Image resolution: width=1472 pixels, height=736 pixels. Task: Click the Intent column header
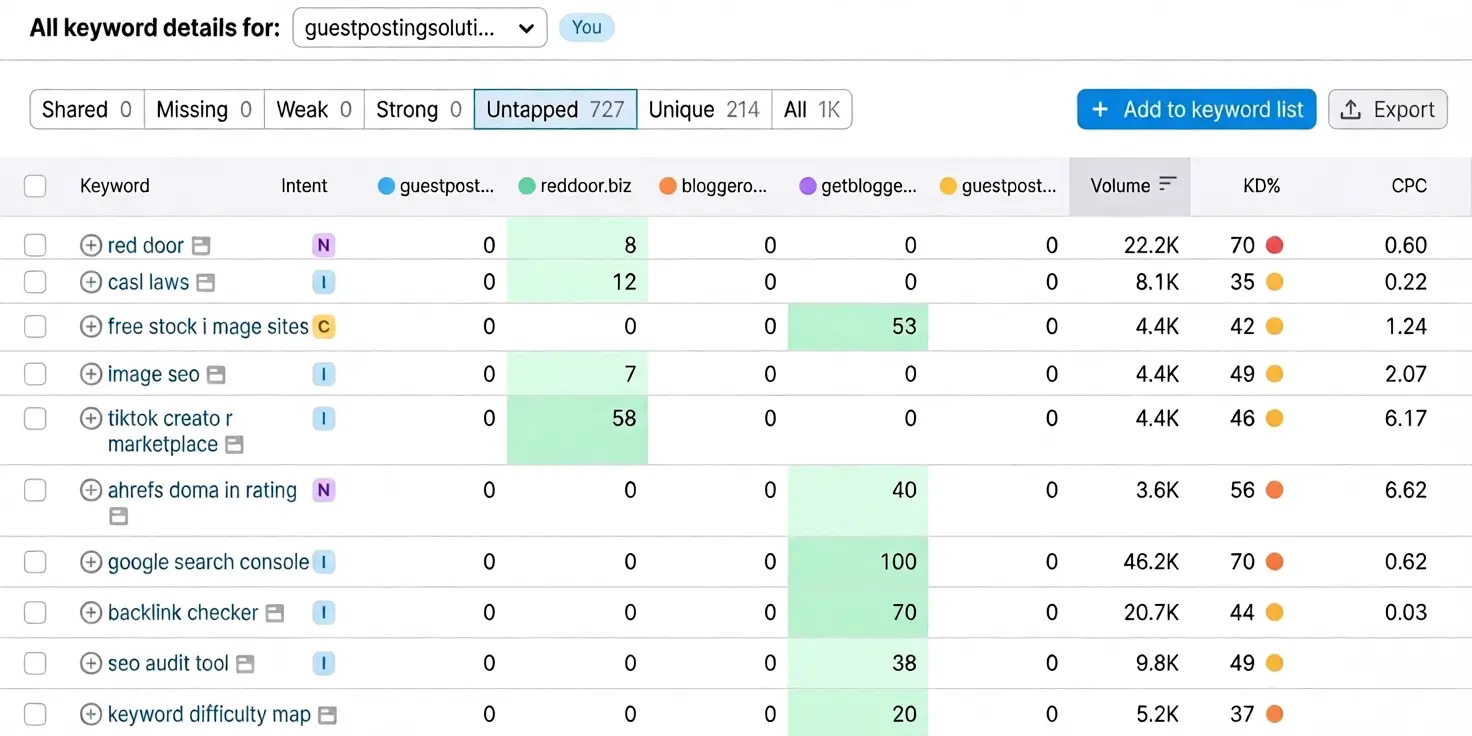304,186
